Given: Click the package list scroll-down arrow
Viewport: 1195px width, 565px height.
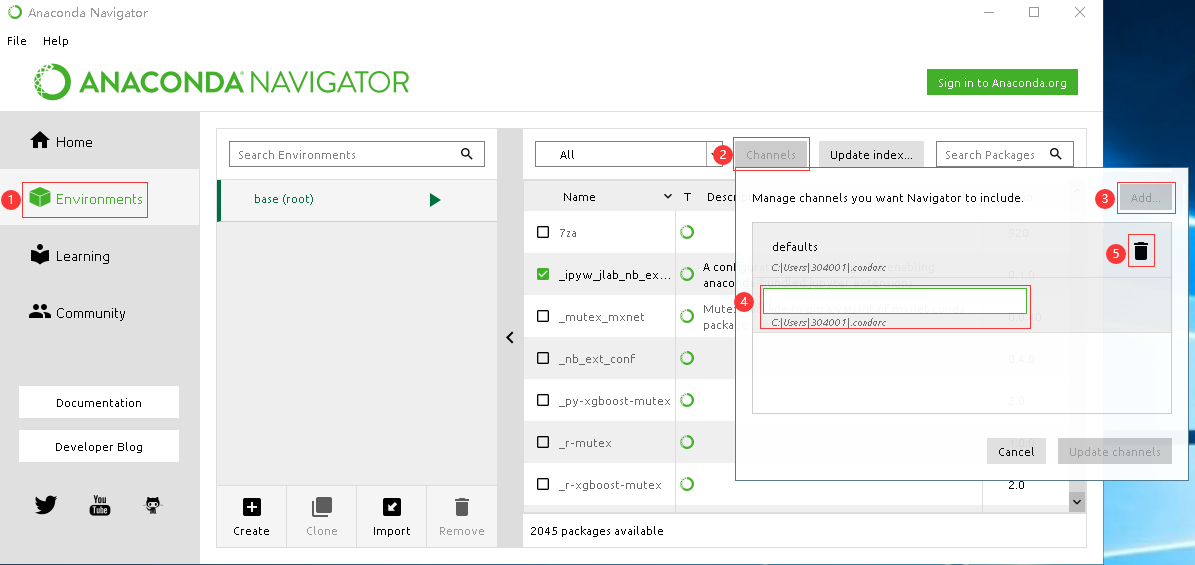Looking at the screenshot, I should 1076,501.
